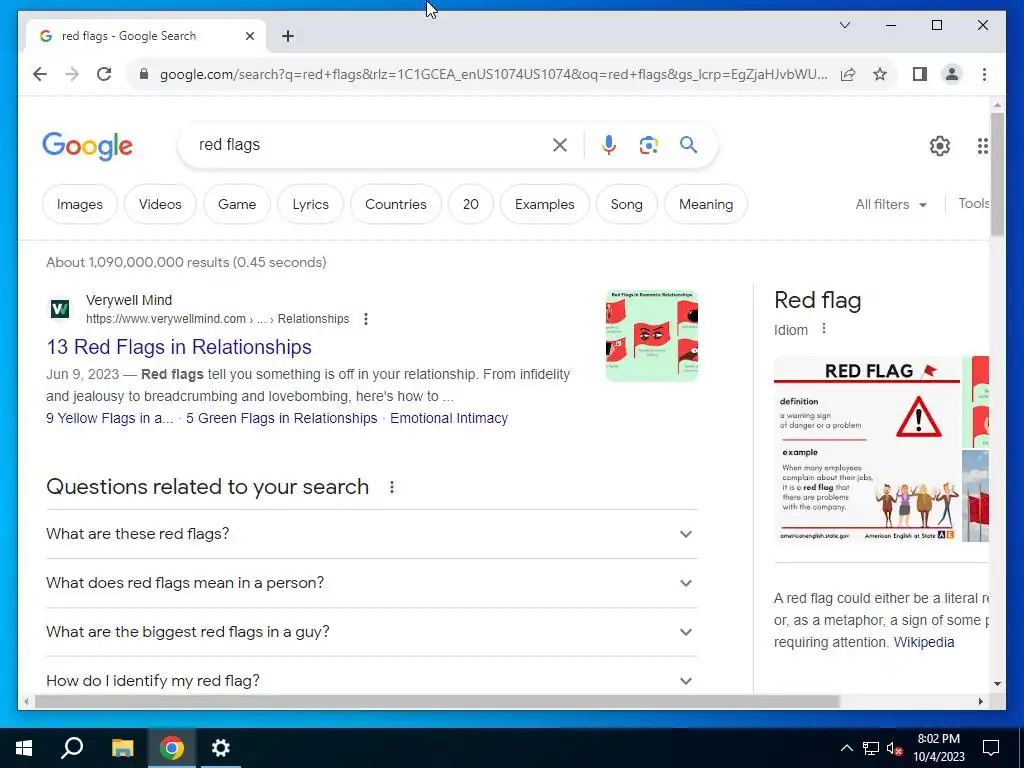
Task: Open the RED FLAG definition image
Action: pos(867,449)
